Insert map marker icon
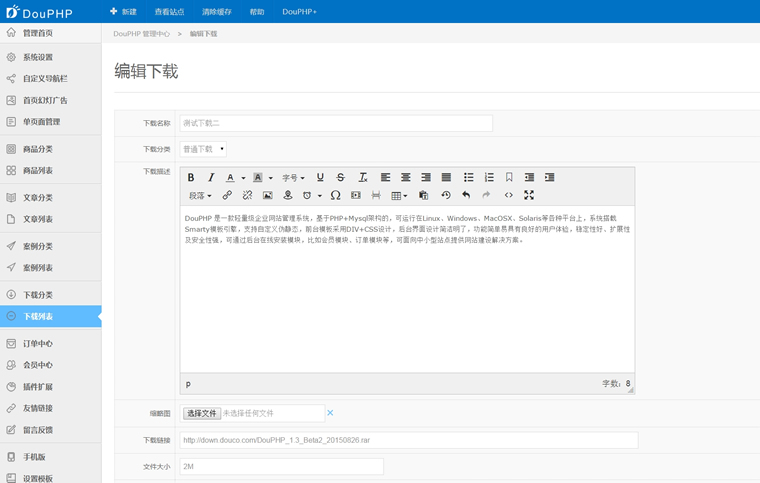 (x=288, y=195)
